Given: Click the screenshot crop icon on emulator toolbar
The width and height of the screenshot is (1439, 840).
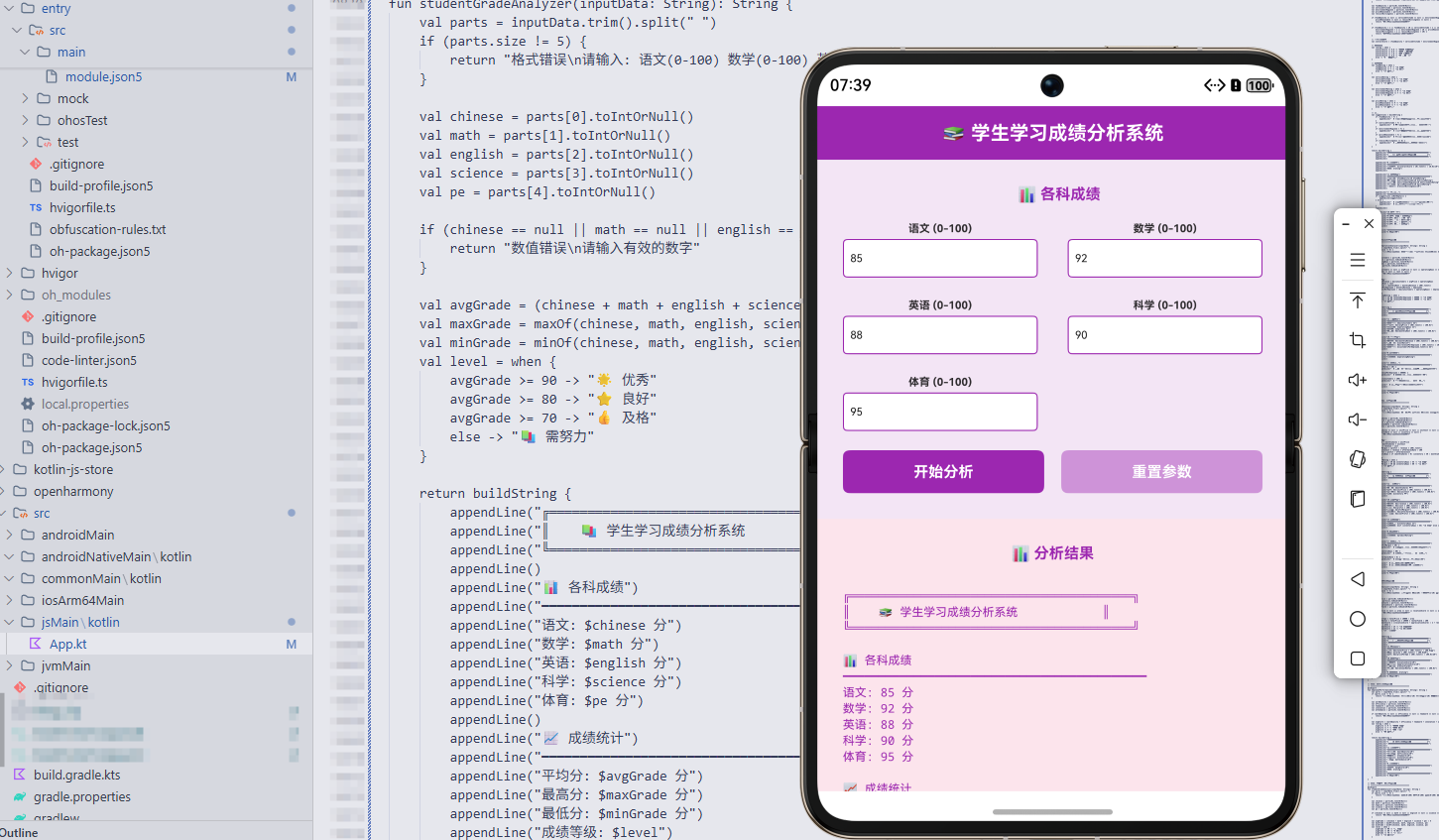Looking at the screenshot, I should [x=1357, y=339].
